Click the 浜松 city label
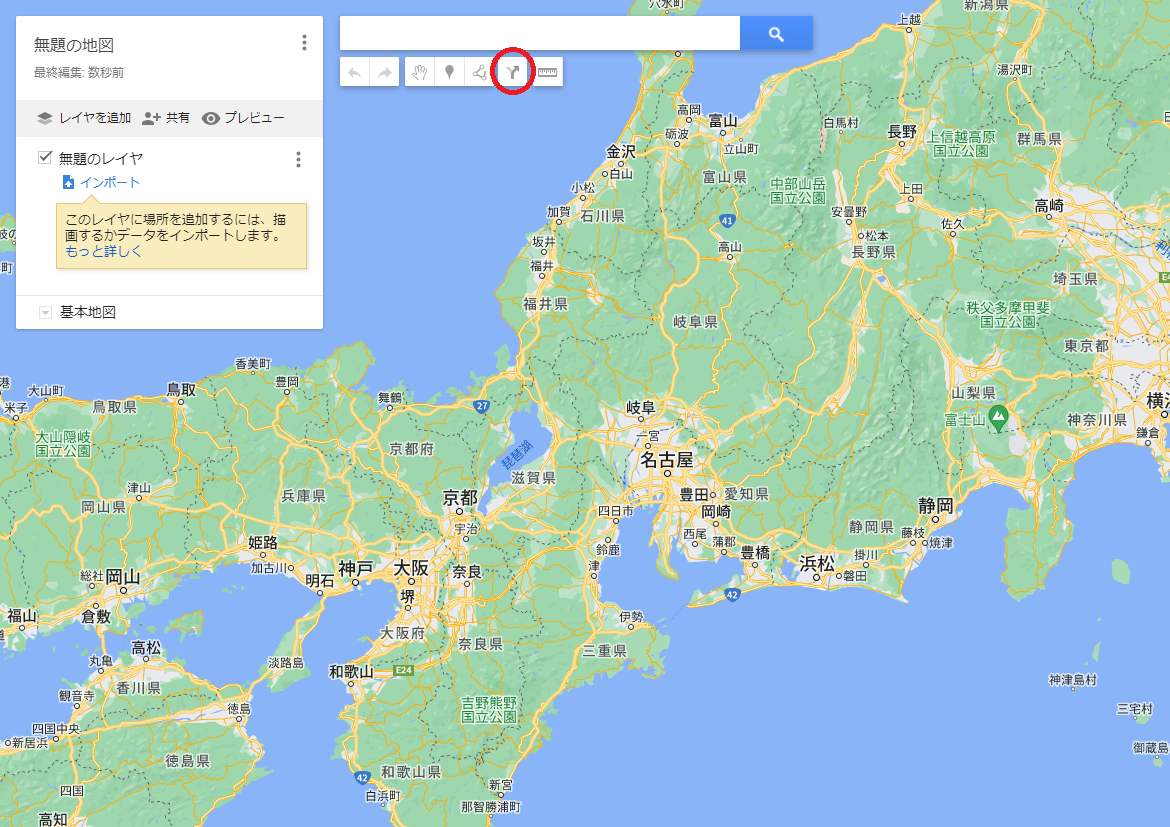 (816, 564)
